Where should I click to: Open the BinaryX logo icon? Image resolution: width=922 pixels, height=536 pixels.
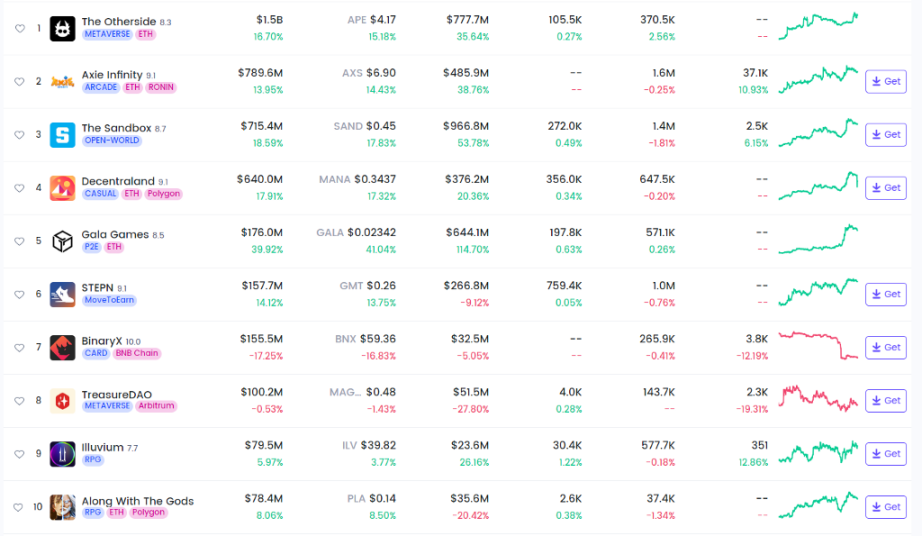(x=63, y=347)
